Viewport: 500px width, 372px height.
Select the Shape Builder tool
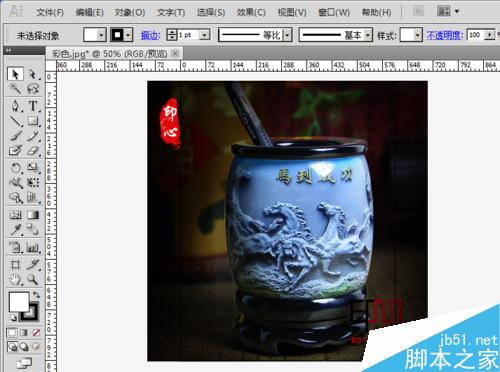pyautogui.click(x=15, y=197)
